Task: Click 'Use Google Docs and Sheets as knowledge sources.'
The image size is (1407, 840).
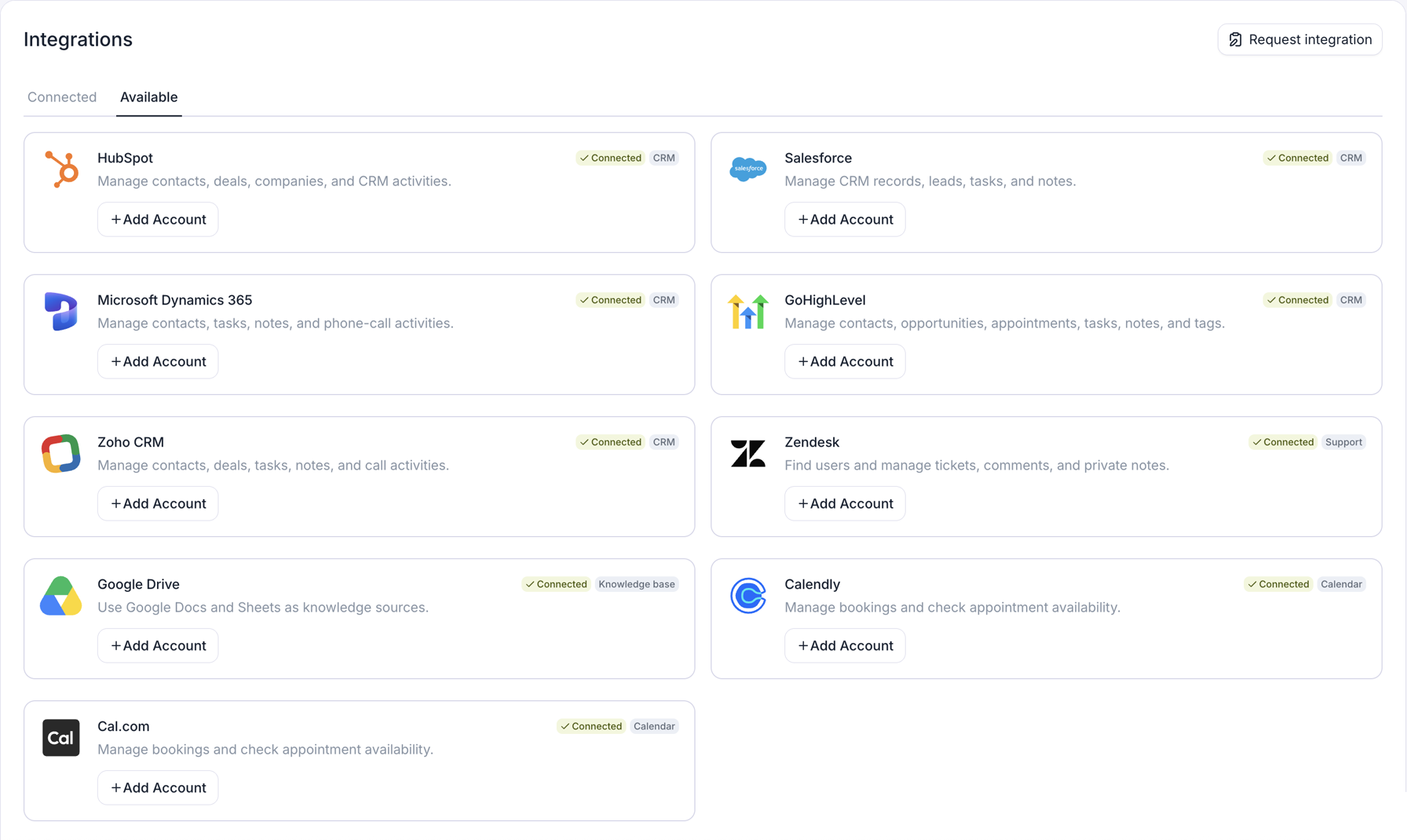Action: tap(263, 607)
